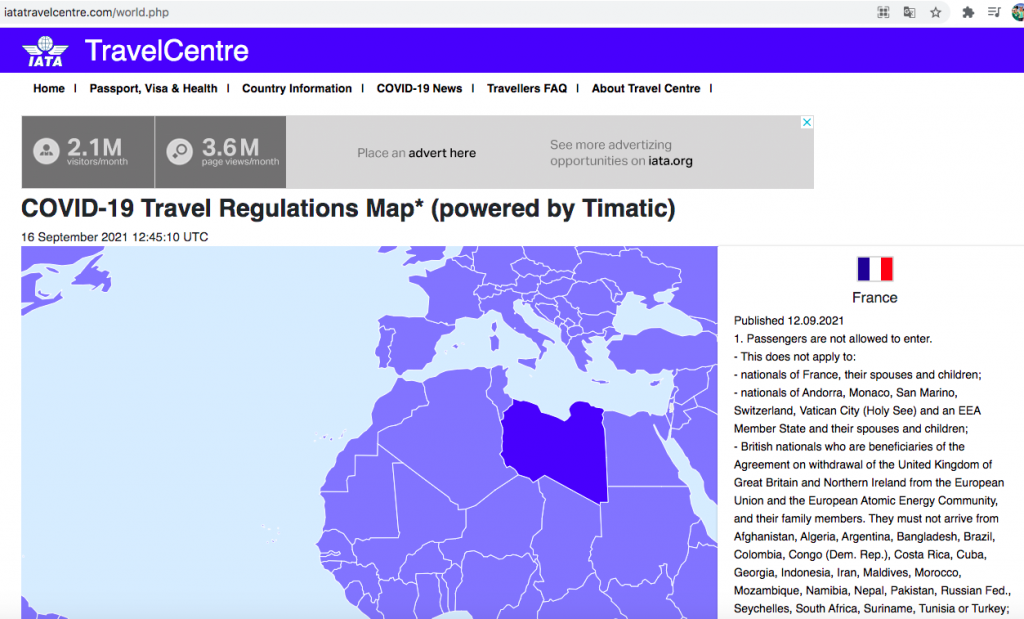This screenshot has width=1024, height=619.
Task: Open Passport, Visa & Health menu
Action: click(x=153, y=88)
